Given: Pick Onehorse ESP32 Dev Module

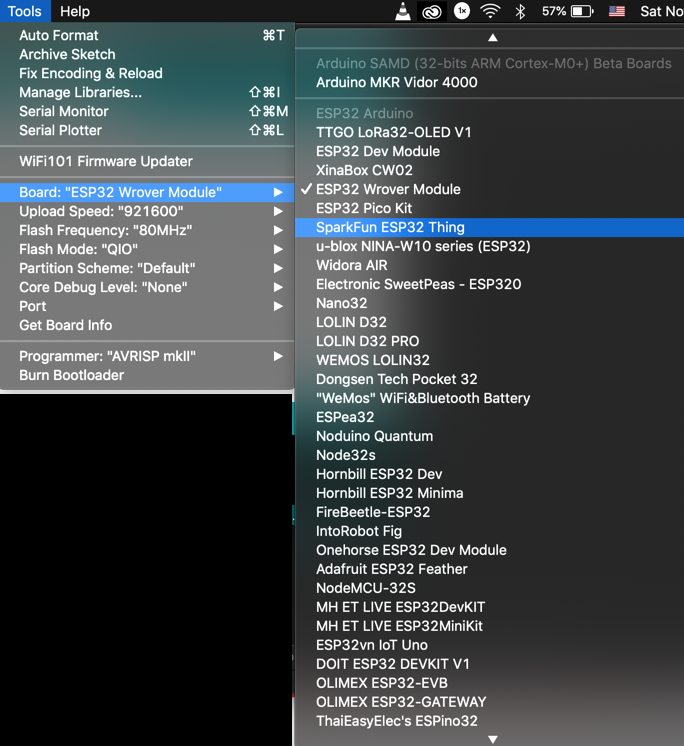Looking at the screenshot, I should pyautogui.click(x=489, y=550).
